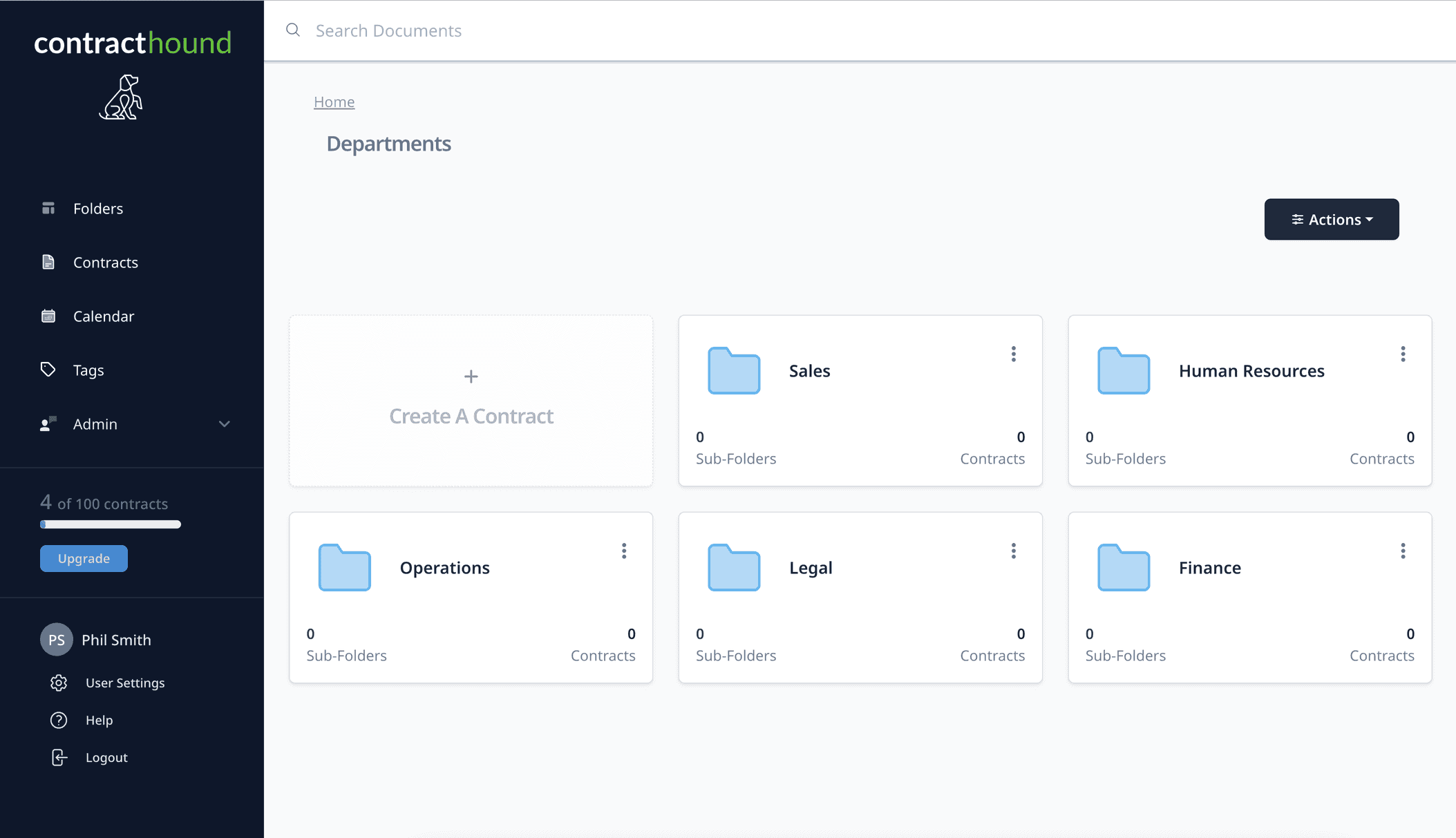Screen dimensions: 1456x838
Task: Select the Folders icon in the sidebar
Action: coord(48,208)
